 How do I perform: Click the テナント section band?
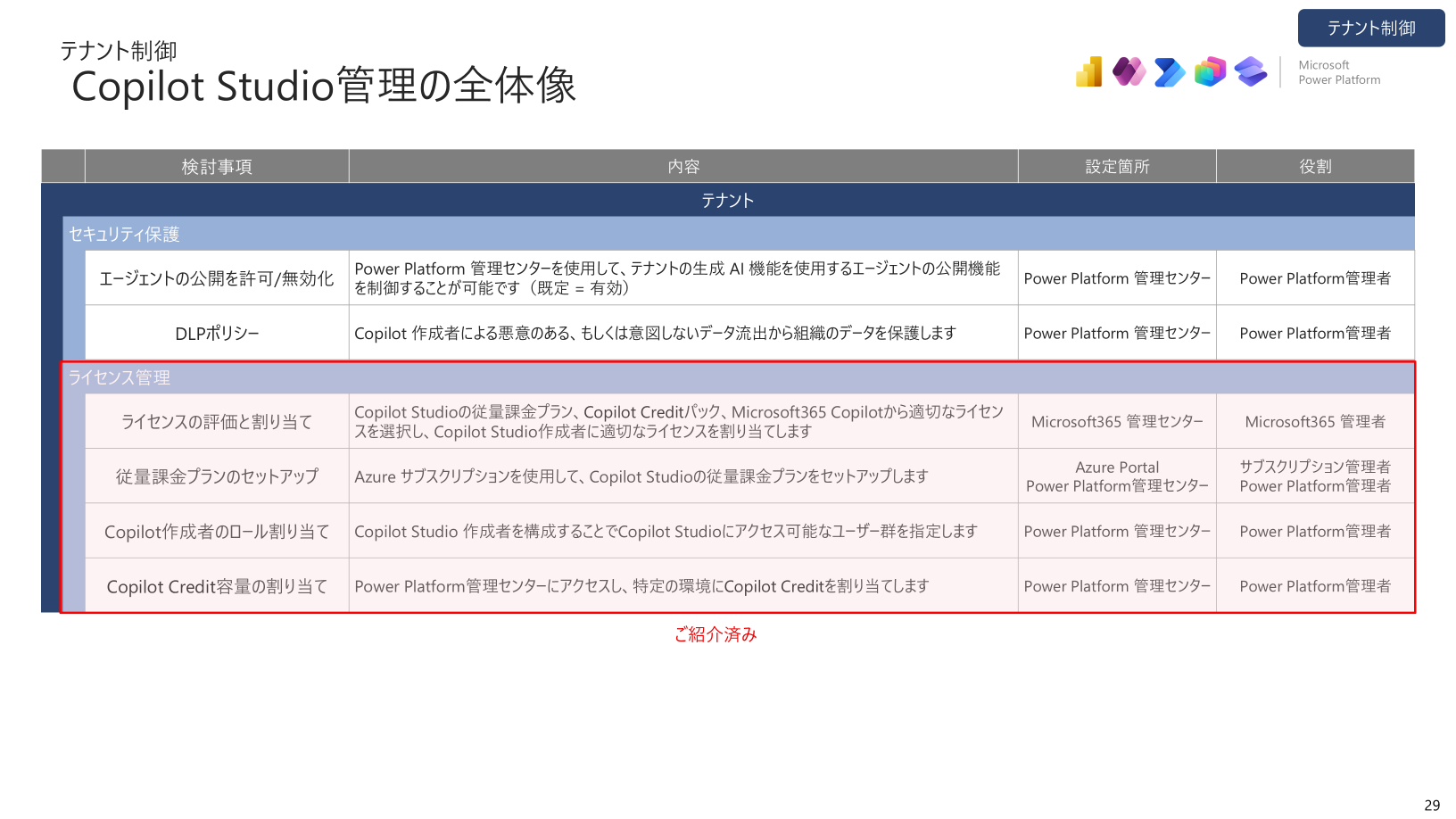[728, 200]
